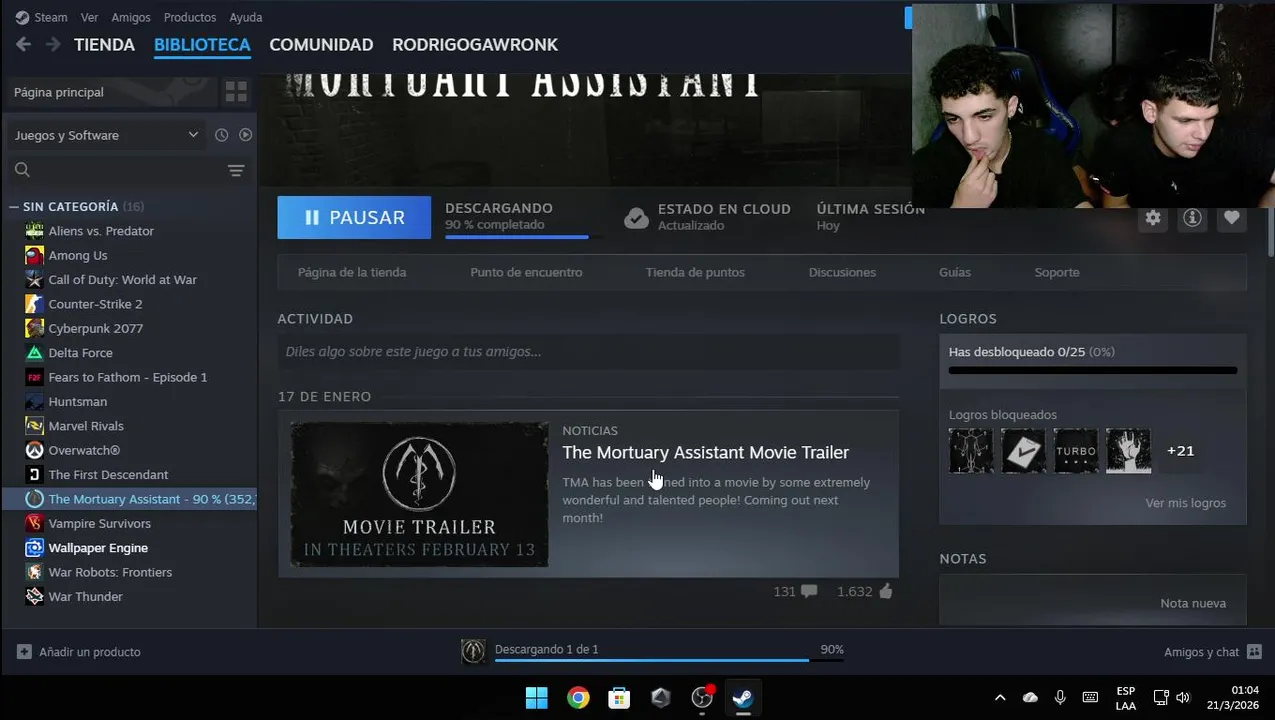
Task: Switch to the COMUNIDAD tab
Action: pos(321,45)
